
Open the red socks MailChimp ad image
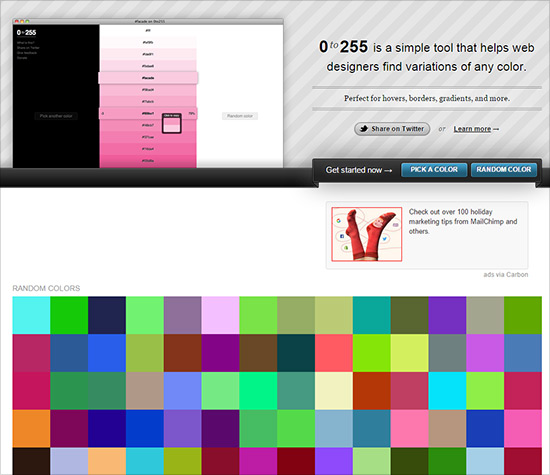[x=367, y=234]
